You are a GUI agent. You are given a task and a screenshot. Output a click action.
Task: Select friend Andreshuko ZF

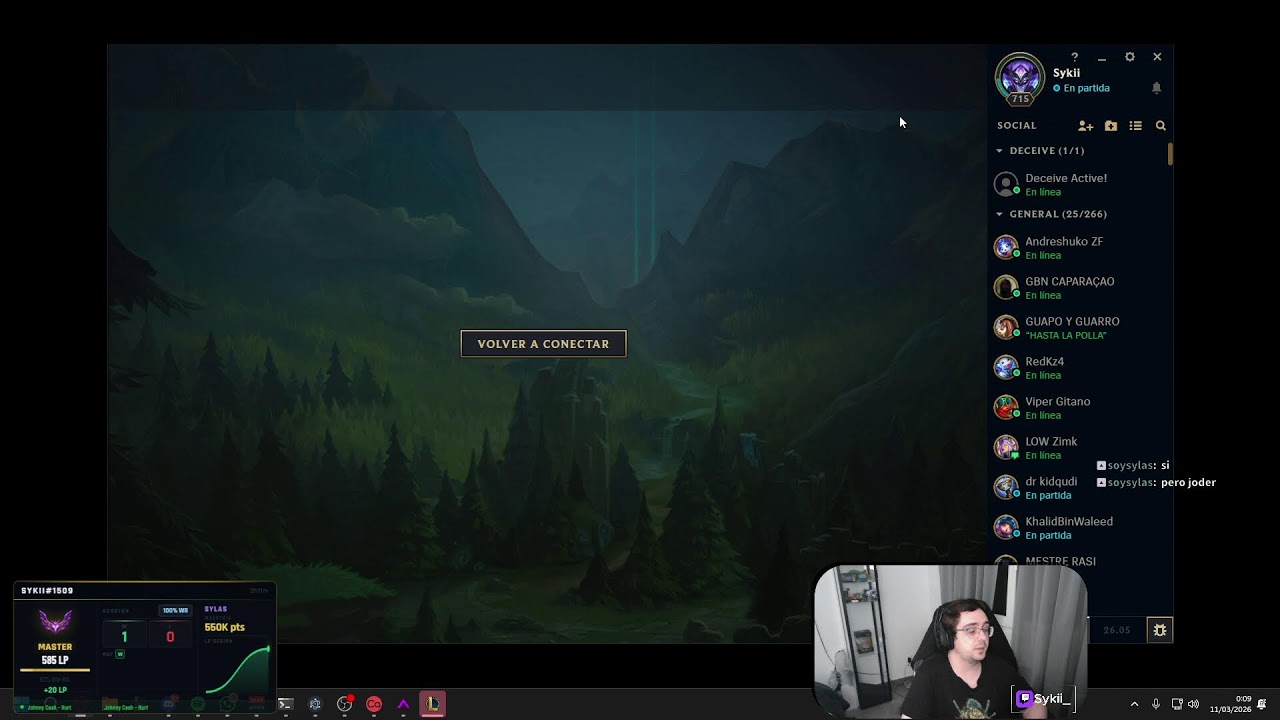pyautogui.click(x=1078, y=247)
